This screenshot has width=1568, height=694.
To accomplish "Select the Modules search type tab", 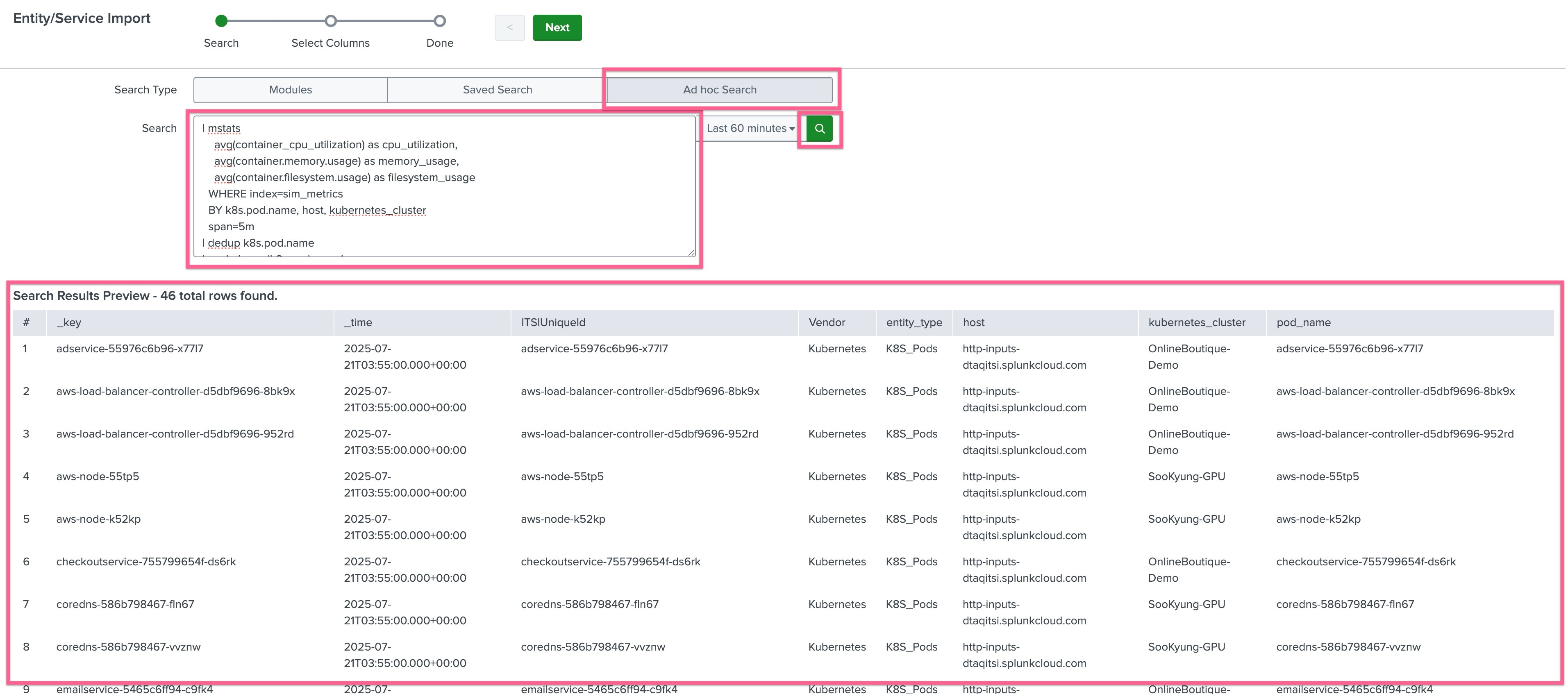I will point(290,90).
